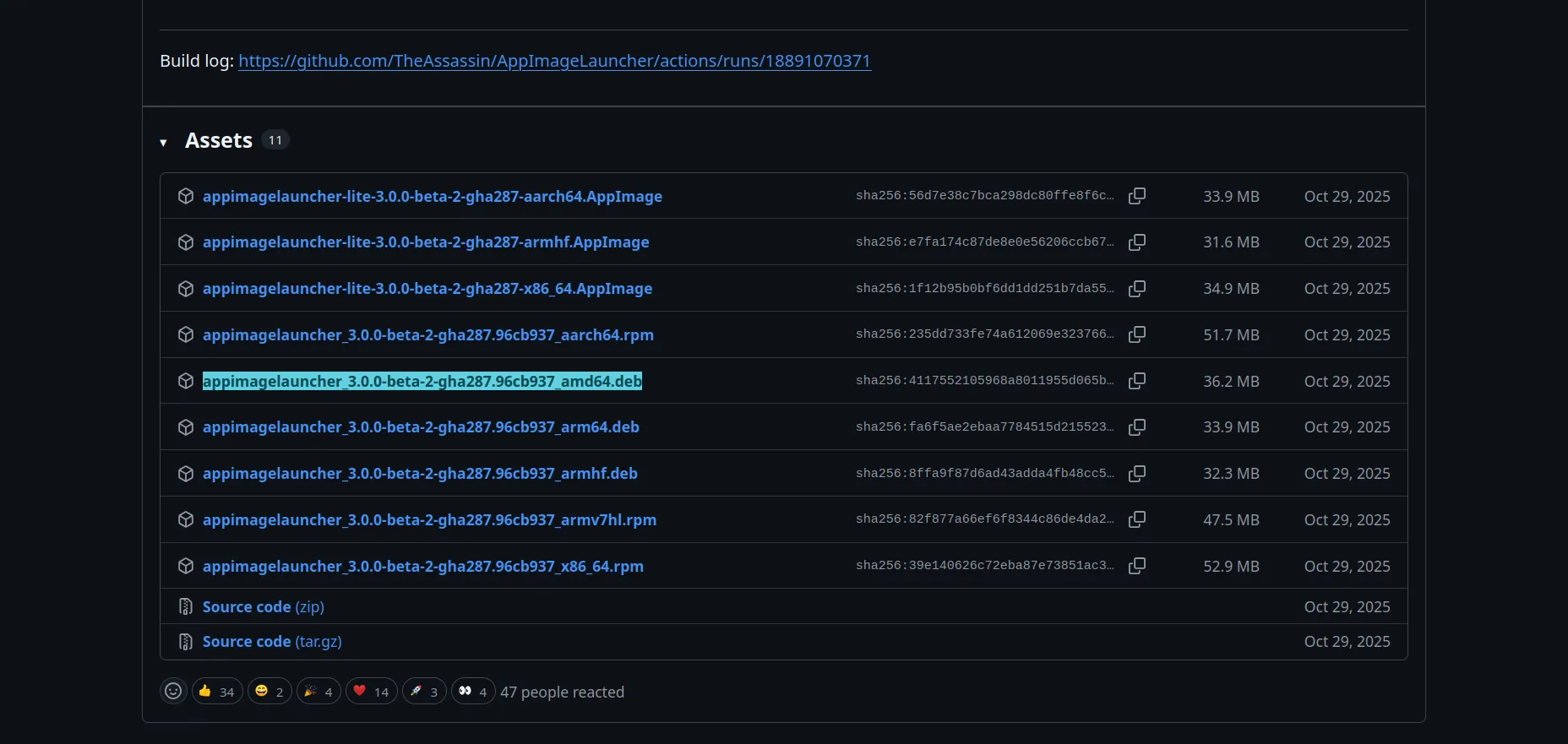Click the 36.2 MB file size

(x=1231, y=382)
